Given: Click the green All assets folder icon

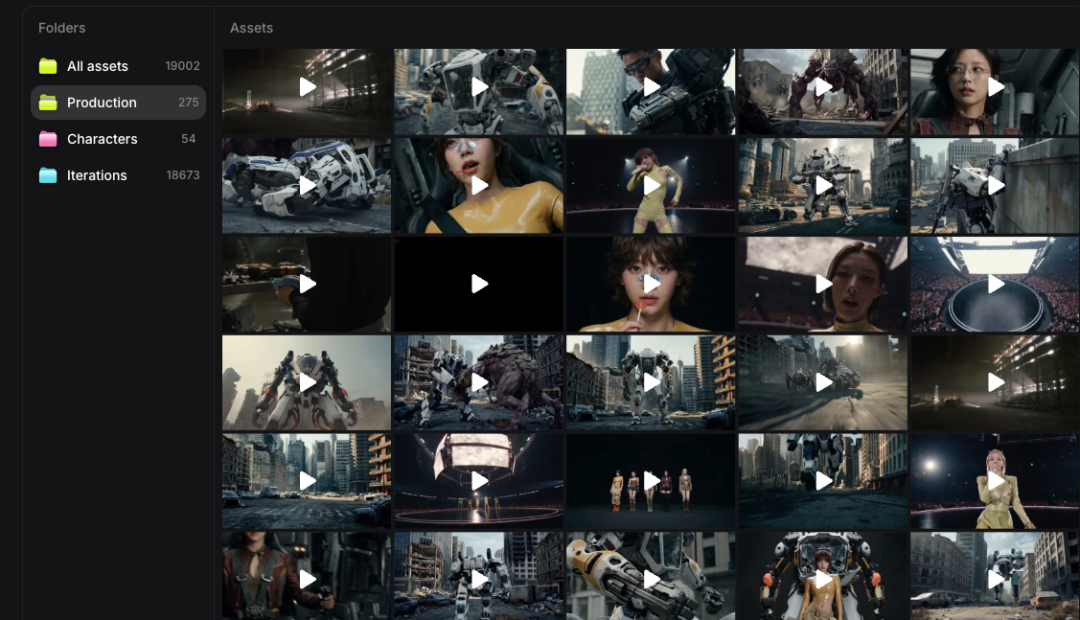Looking at the screenshot, I should pyautogui.click(x=48, y=66).
